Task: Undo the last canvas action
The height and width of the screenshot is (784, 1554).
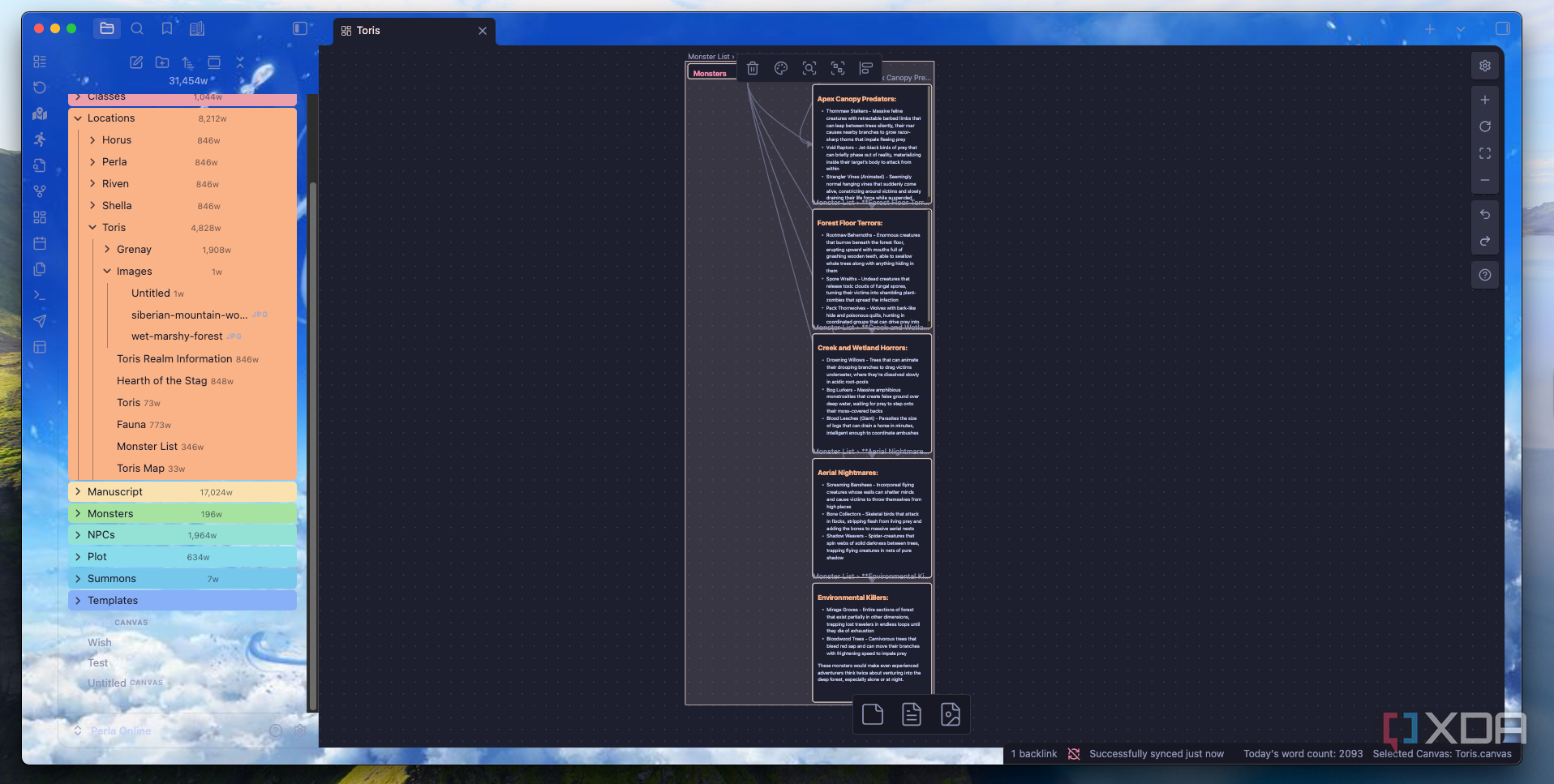Action: pyautogui.click(x=1485, y=214)
